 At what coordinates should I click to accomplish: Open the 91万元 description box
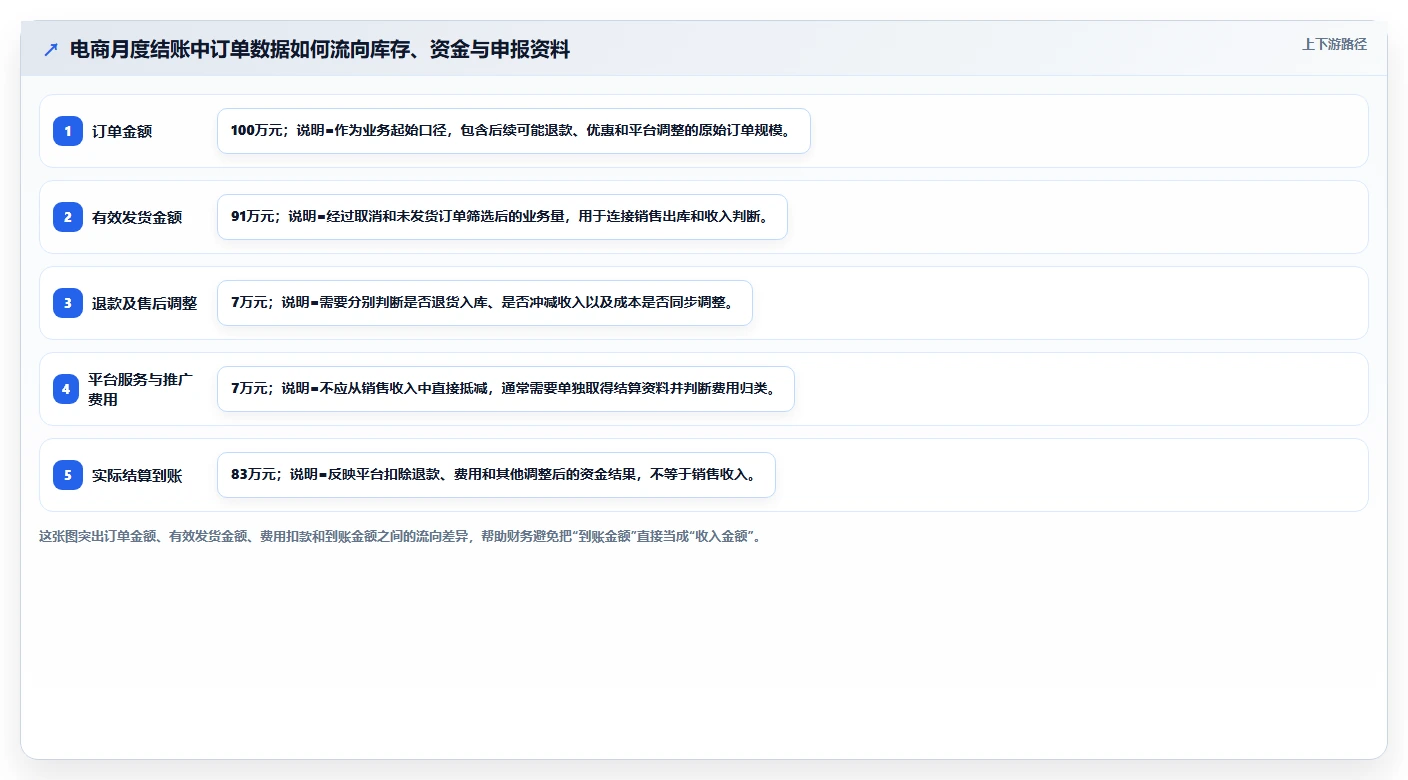click(x=502, y=217)
